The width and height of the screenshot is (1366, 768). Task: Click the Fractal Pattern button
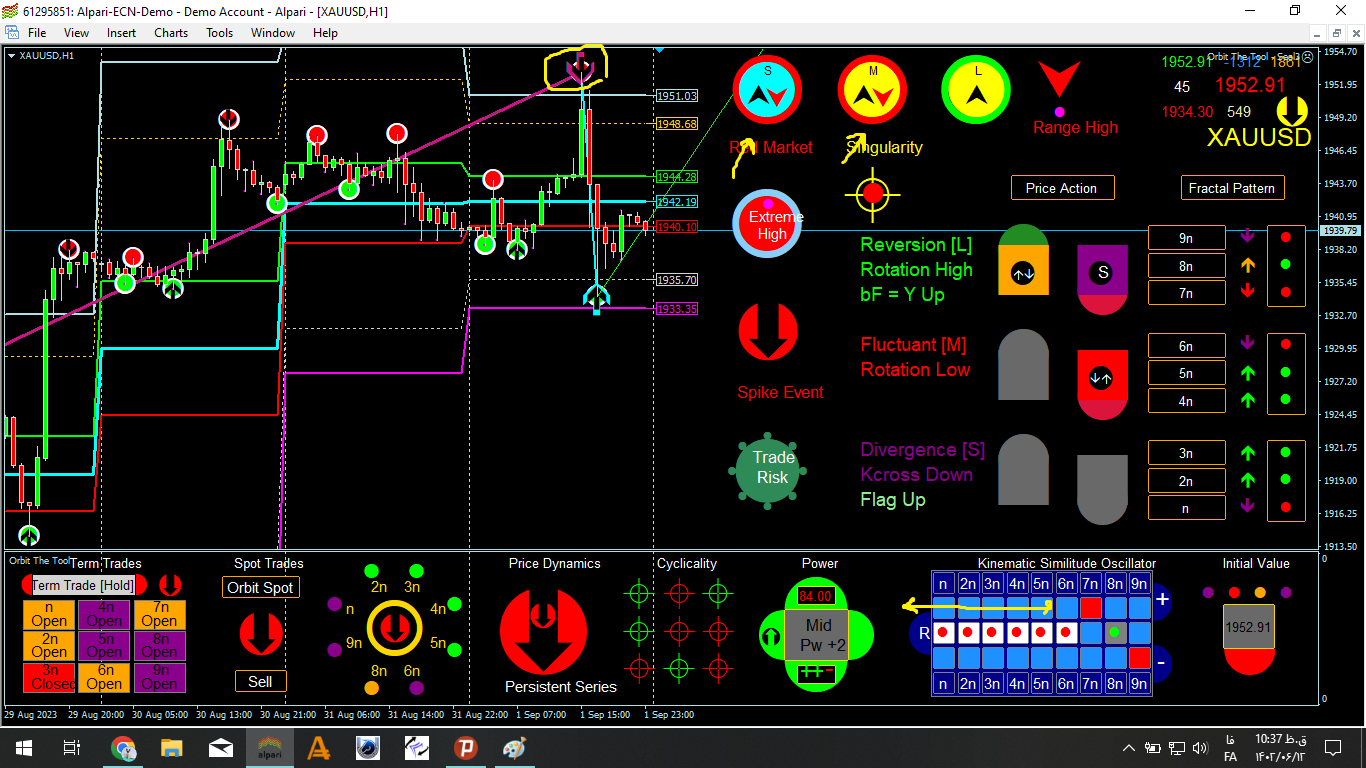tap(1232, 188)
